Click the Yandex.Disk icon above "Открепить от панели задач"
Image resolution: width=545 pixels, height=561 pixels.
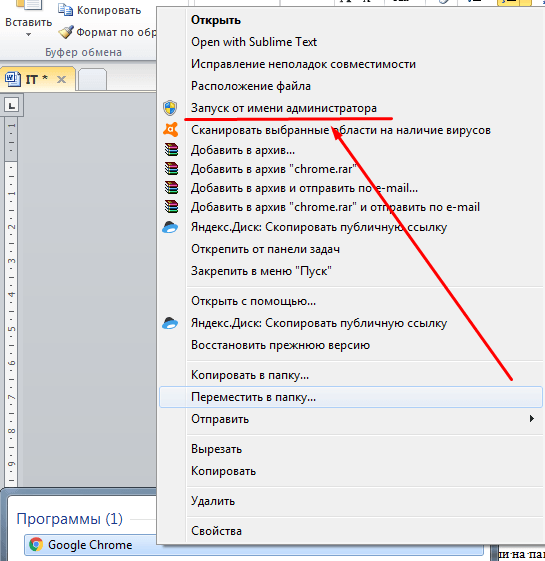point(170,228)
